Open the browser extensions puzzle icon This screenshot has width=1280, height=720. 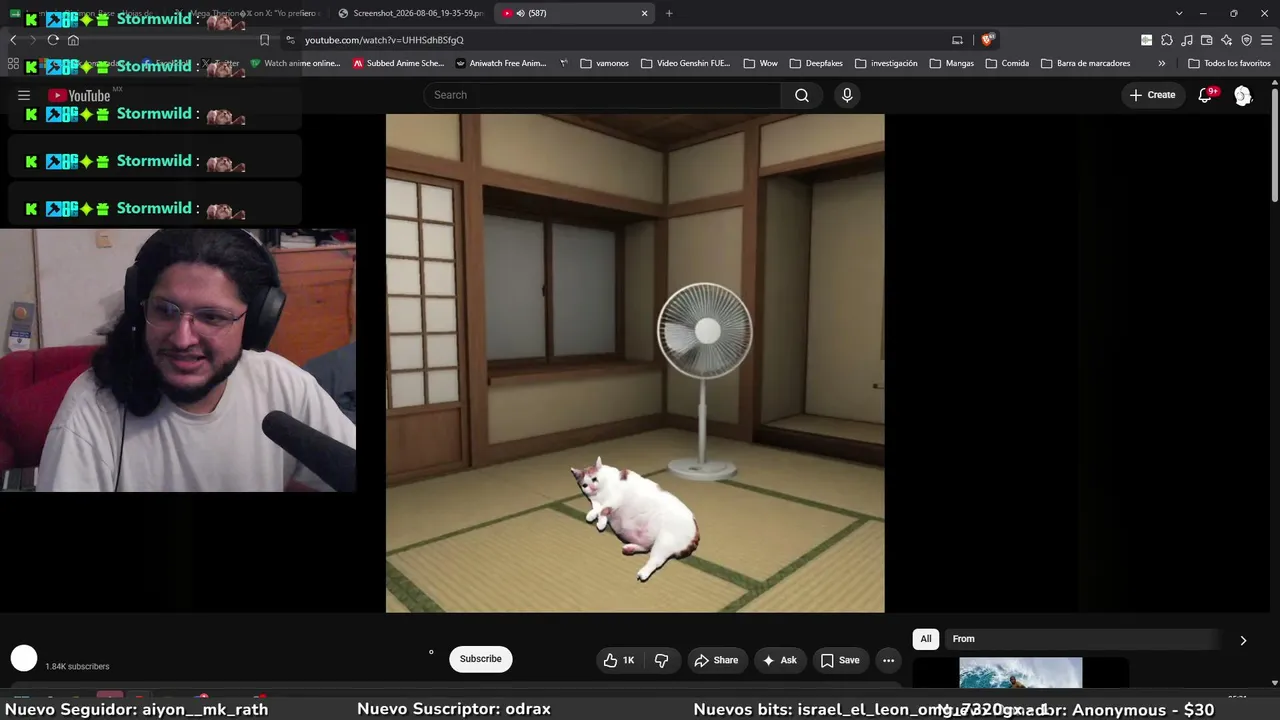click(1166, 40)
